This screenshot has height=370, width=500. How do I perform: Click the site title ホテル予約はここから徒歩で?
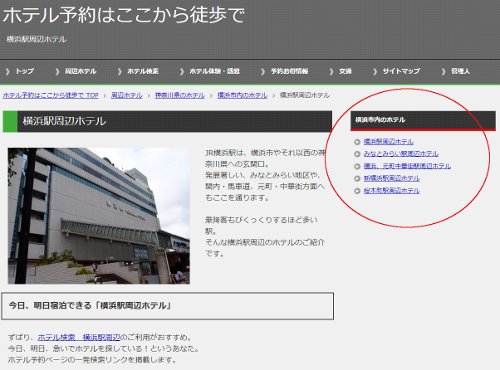pyautogui.click(x=124, y=15)
